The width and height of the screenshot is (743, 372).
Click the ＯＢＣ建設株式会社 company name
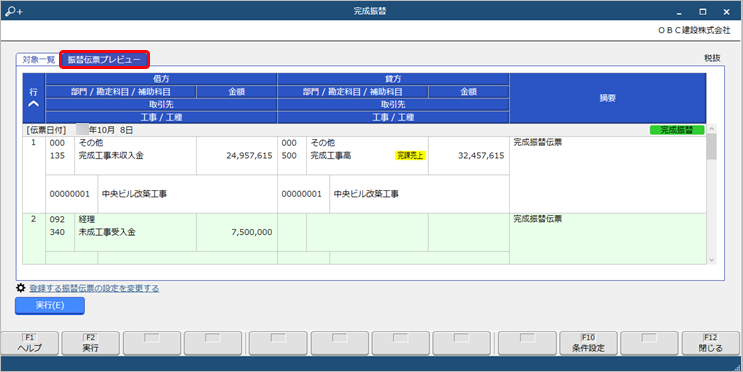click(x=694, y=30)
